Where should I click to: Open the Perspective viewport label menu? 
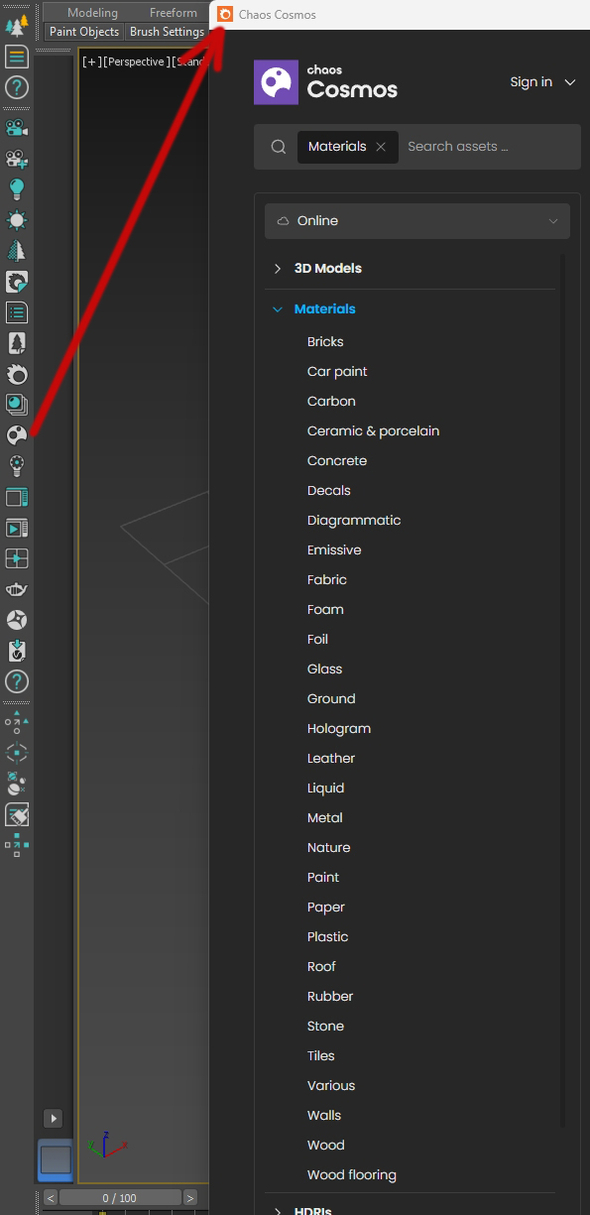(136, 62)
